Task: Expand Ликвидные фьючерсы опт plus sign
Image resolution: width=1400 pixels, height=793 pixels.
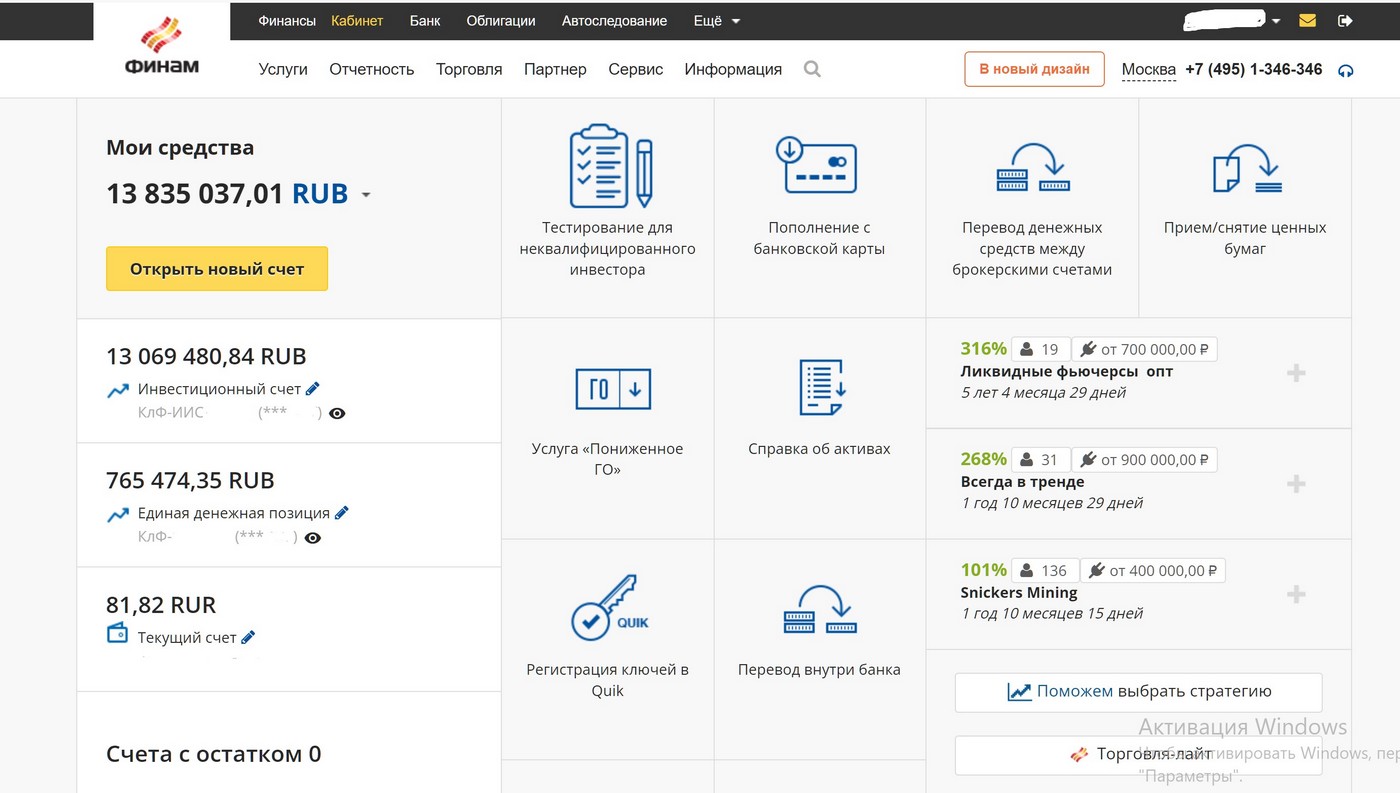Action: coord(1296,373)
